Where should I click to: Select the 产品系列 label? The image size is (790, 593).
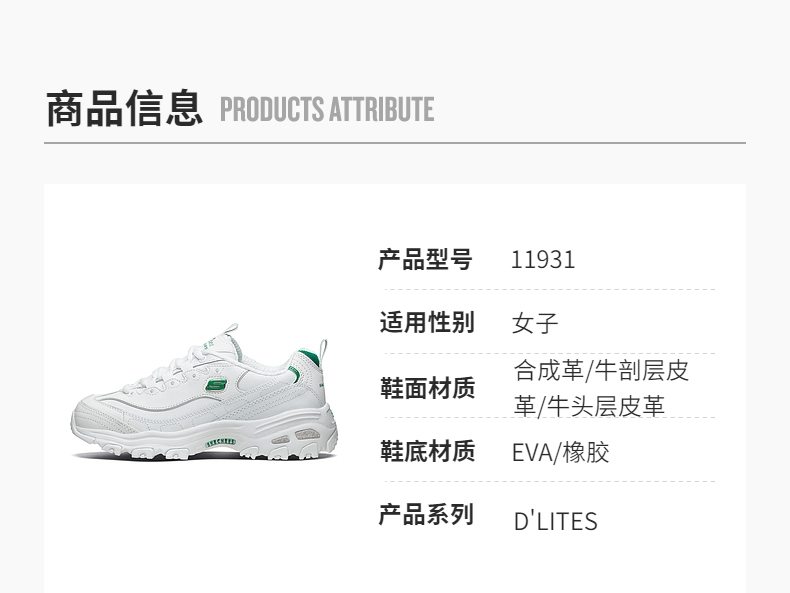[x=426, y=514]
